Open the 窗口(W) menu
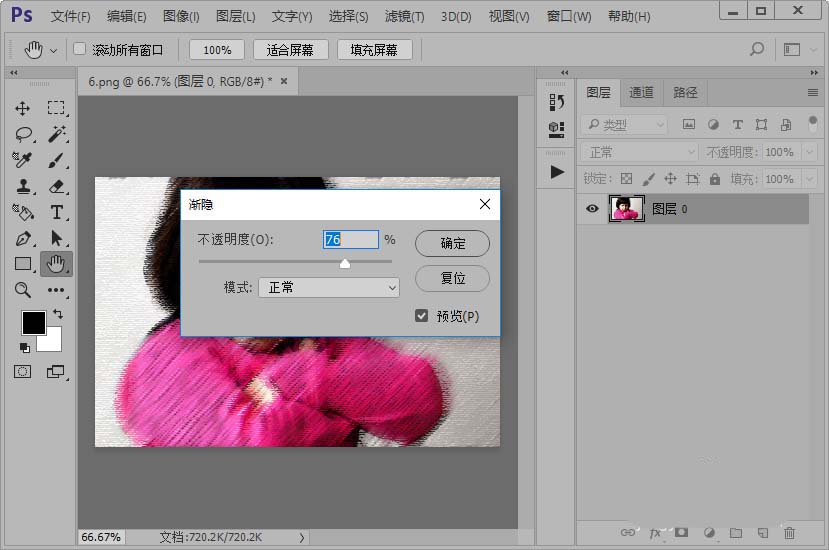 569,16
